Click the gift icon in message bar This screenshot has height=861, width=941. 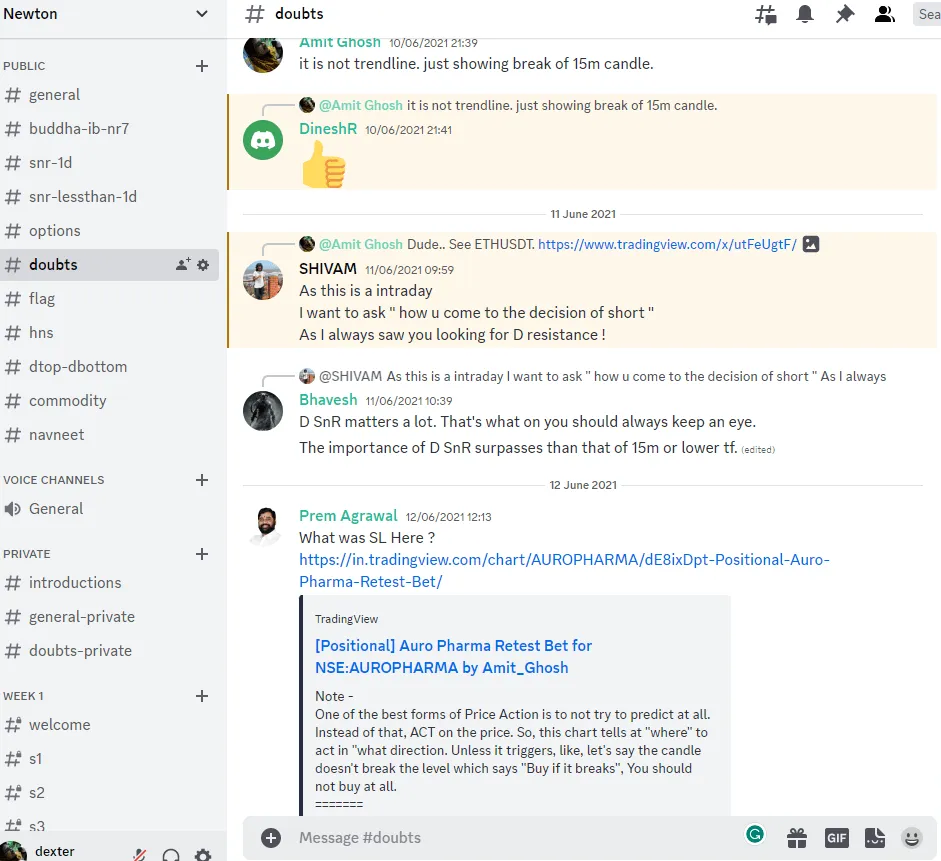[796, 837]
